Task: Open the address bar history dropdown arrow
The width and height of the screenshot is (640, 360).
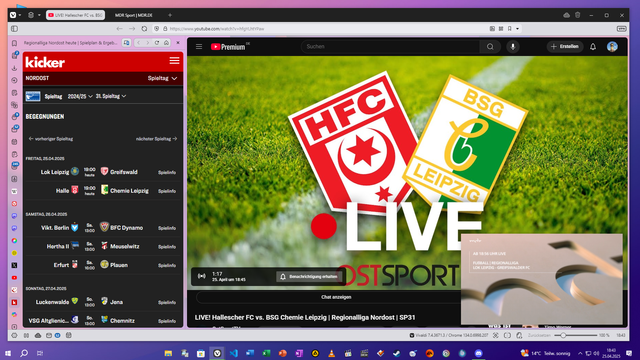Action: pos(518,29)
